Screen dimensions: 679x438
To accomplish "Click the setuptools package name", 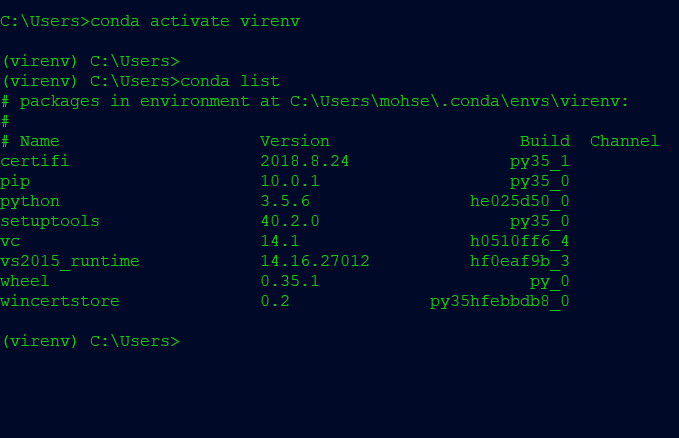I will click(x=50, y=221).
